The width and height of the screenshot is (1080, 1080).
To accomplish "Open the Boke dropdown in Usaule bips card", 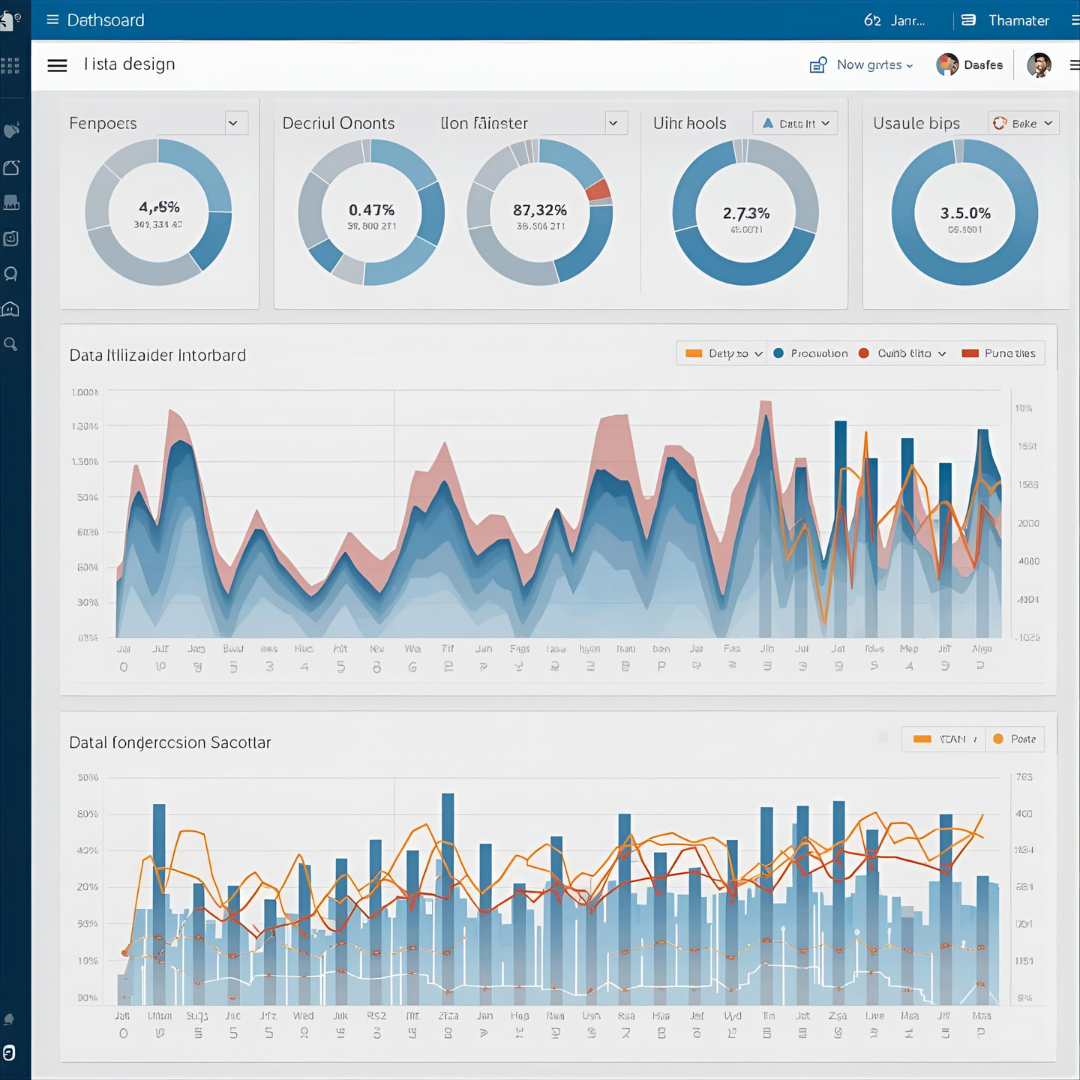I will click(x=1023, y=123).
